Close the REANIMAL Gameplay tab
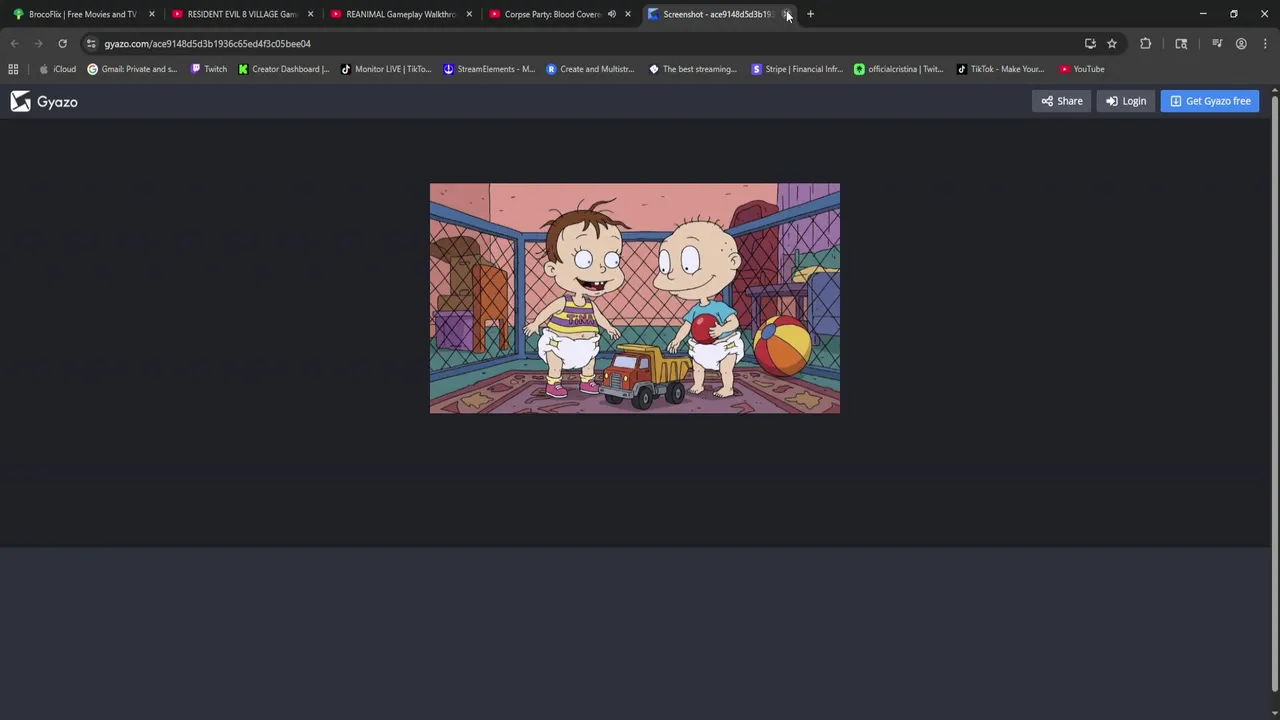 coord(469,14)
